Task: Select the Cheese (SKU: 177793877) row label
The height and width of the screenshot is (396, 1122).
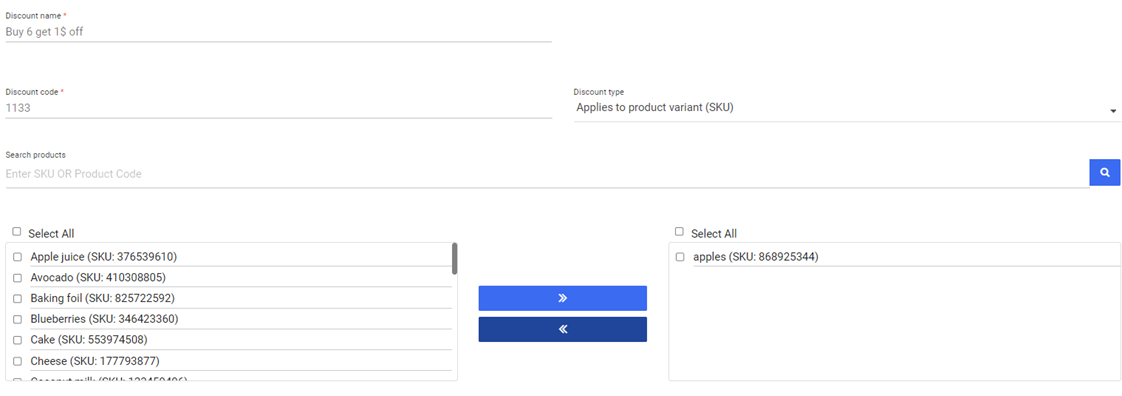Action: (95, 361)
